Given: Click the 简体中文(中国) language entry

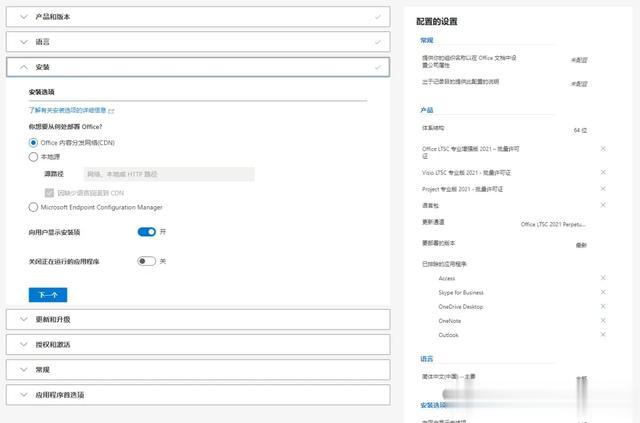Looking at the screenshot, I should (449, 376).
